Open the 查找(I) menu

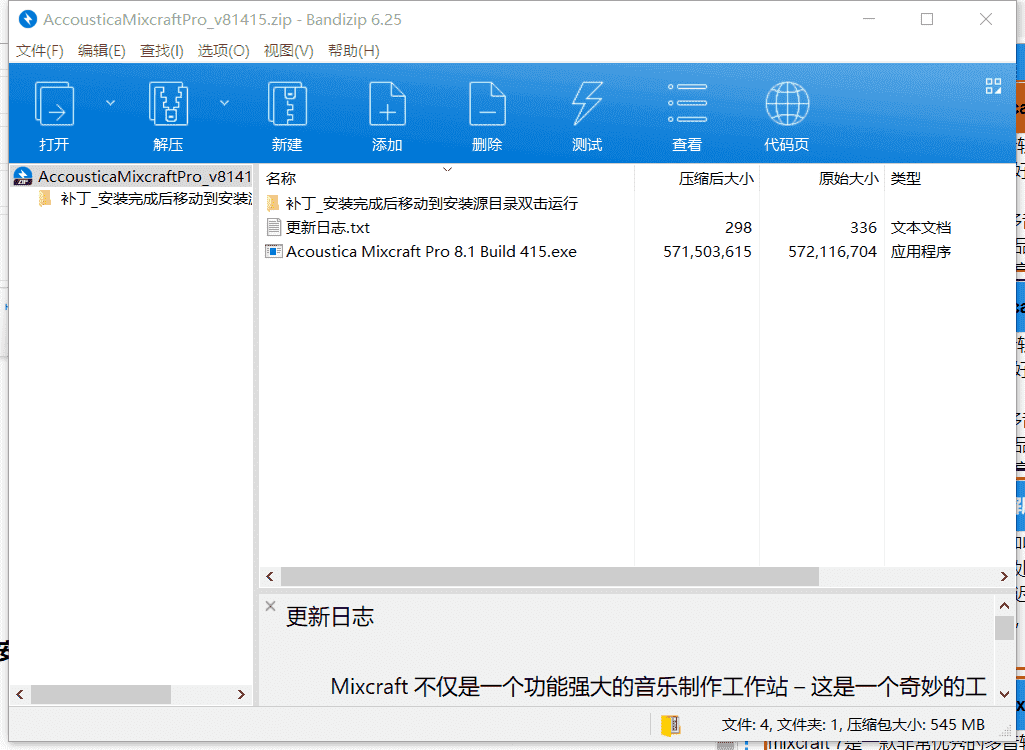pos(161,51)
